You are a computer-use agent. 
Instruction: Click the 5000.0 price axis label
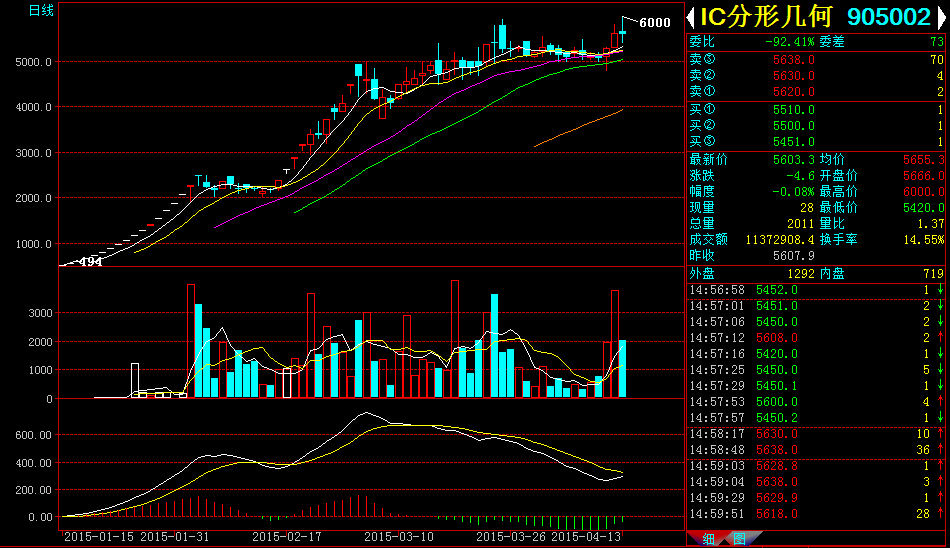[33, 62]
